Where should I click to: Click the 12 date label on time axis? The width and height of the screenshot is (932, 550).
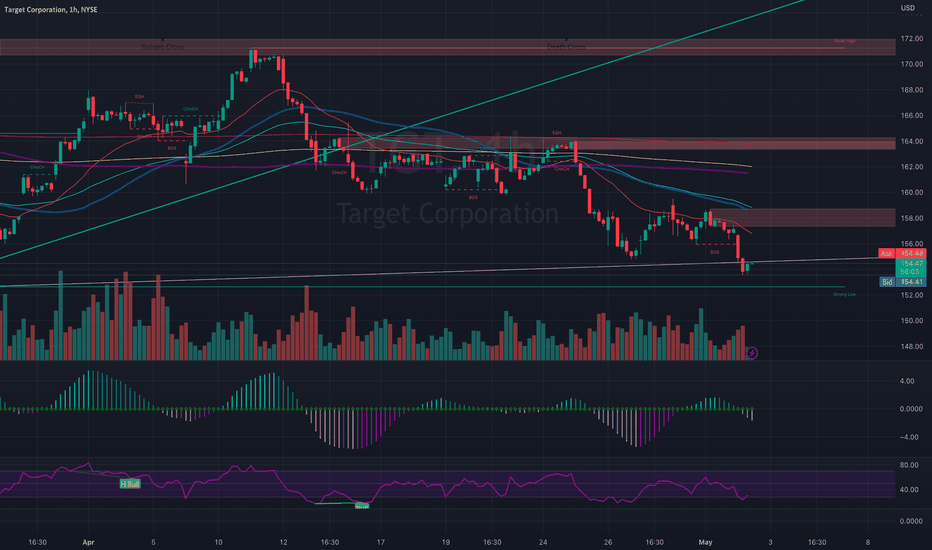pyautogui.click(x=283, y=542)
